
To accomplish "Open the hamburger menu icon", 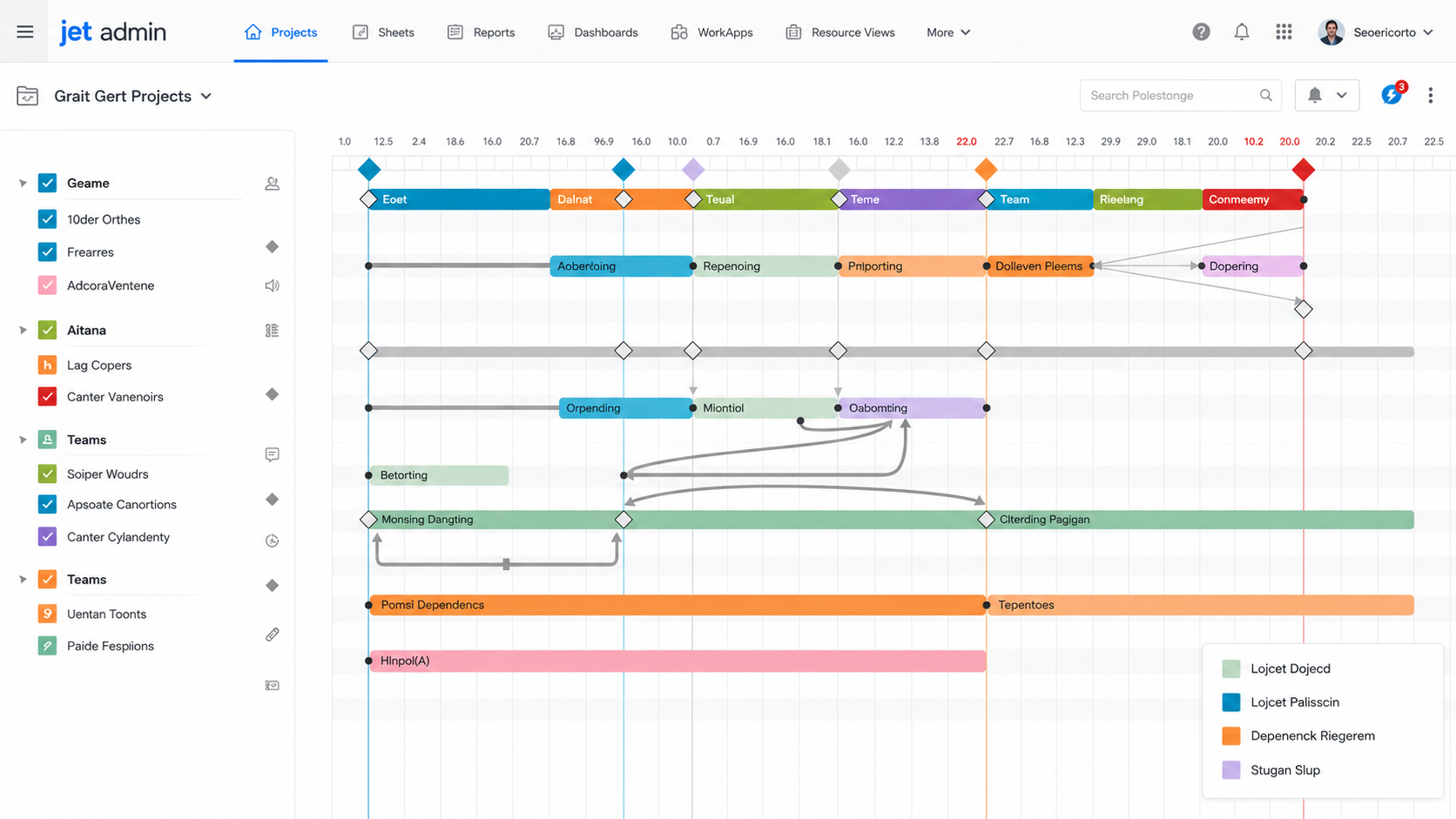I will pyautogui.click(x=25, y=32).
